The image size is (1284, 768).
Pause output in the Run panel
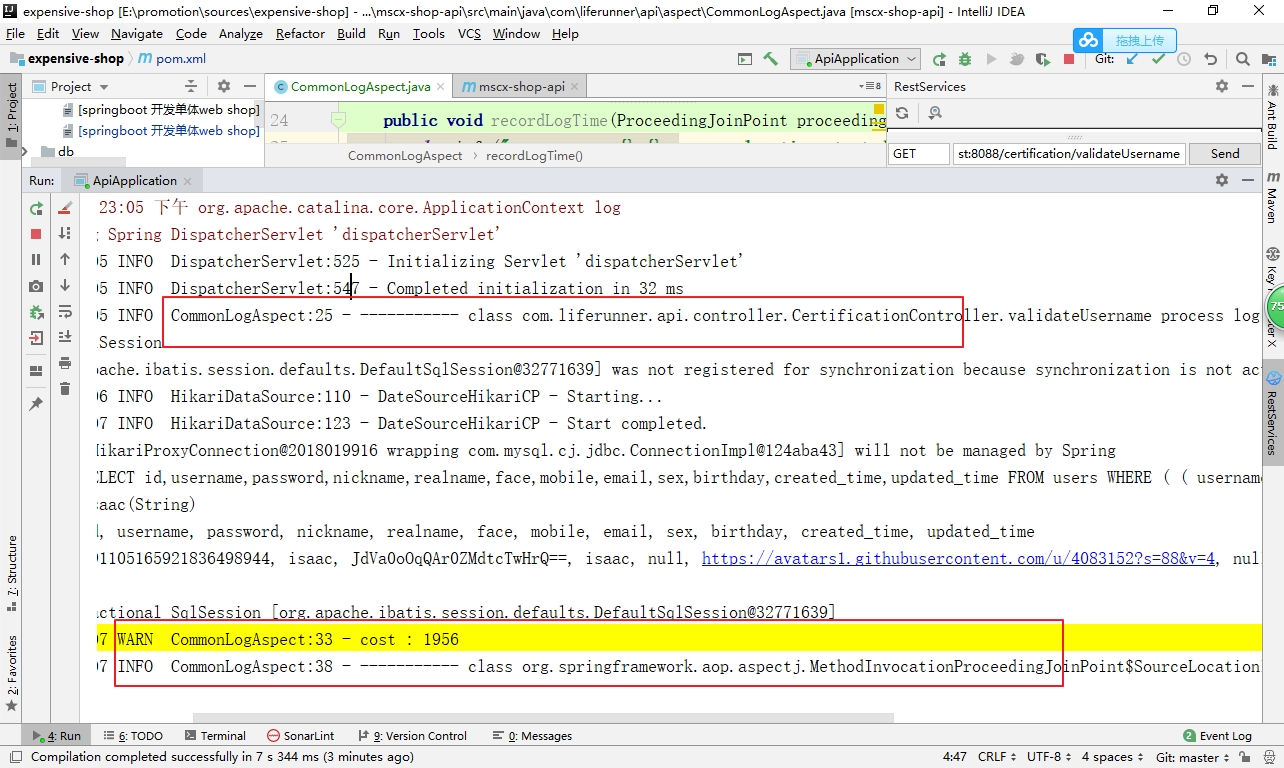[36, 260]
